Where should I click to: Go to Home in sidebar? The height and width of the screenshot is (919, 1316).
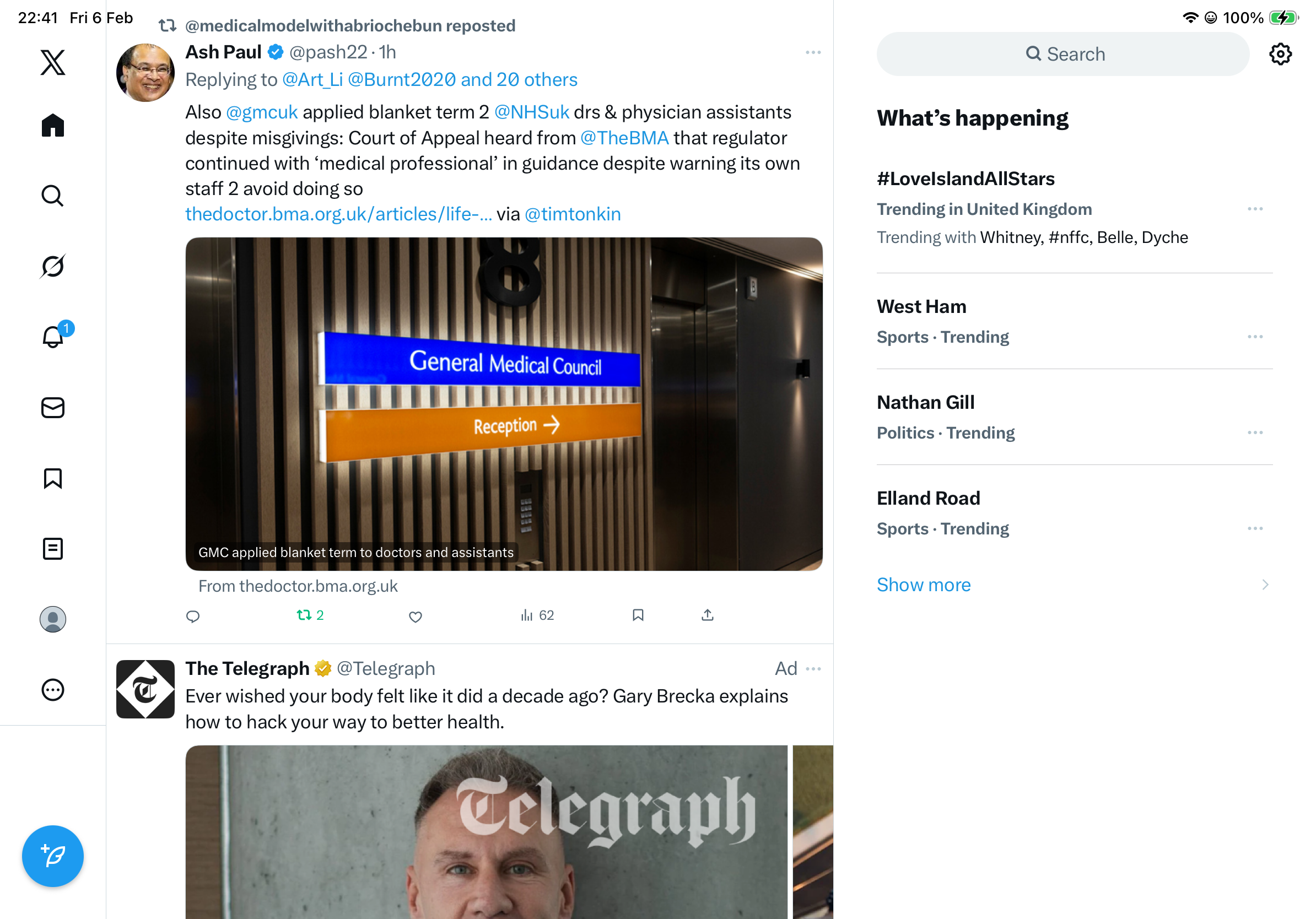tap(53, 125)
